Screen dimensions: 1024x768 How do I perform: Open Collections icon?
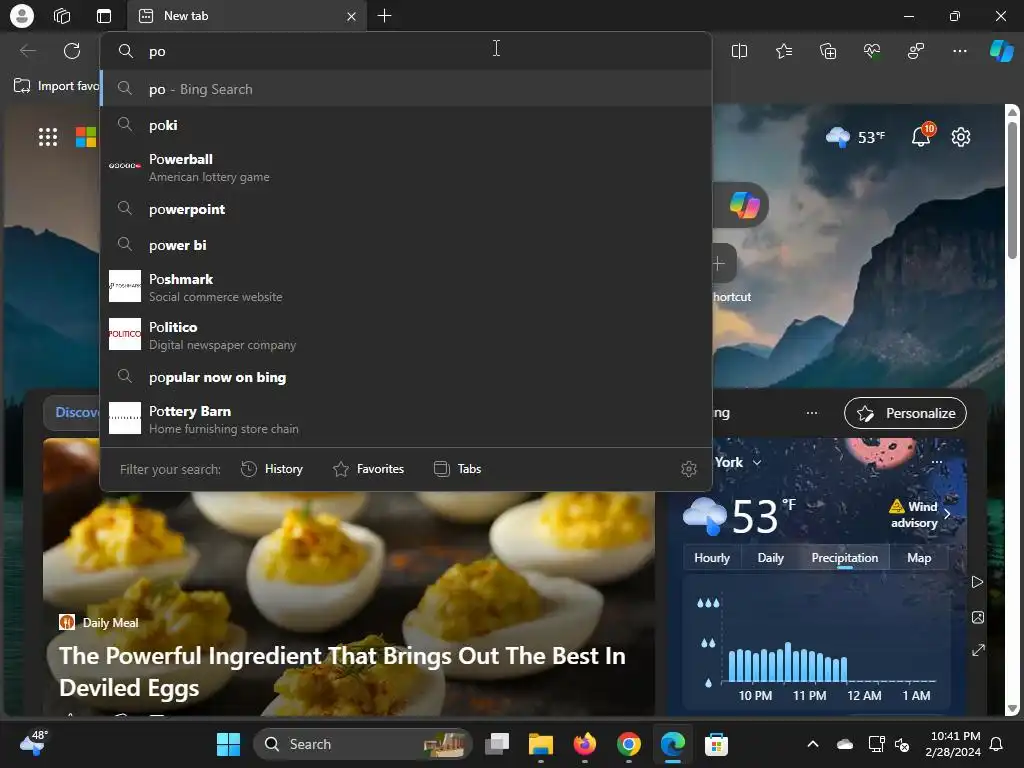click(827, 51)
